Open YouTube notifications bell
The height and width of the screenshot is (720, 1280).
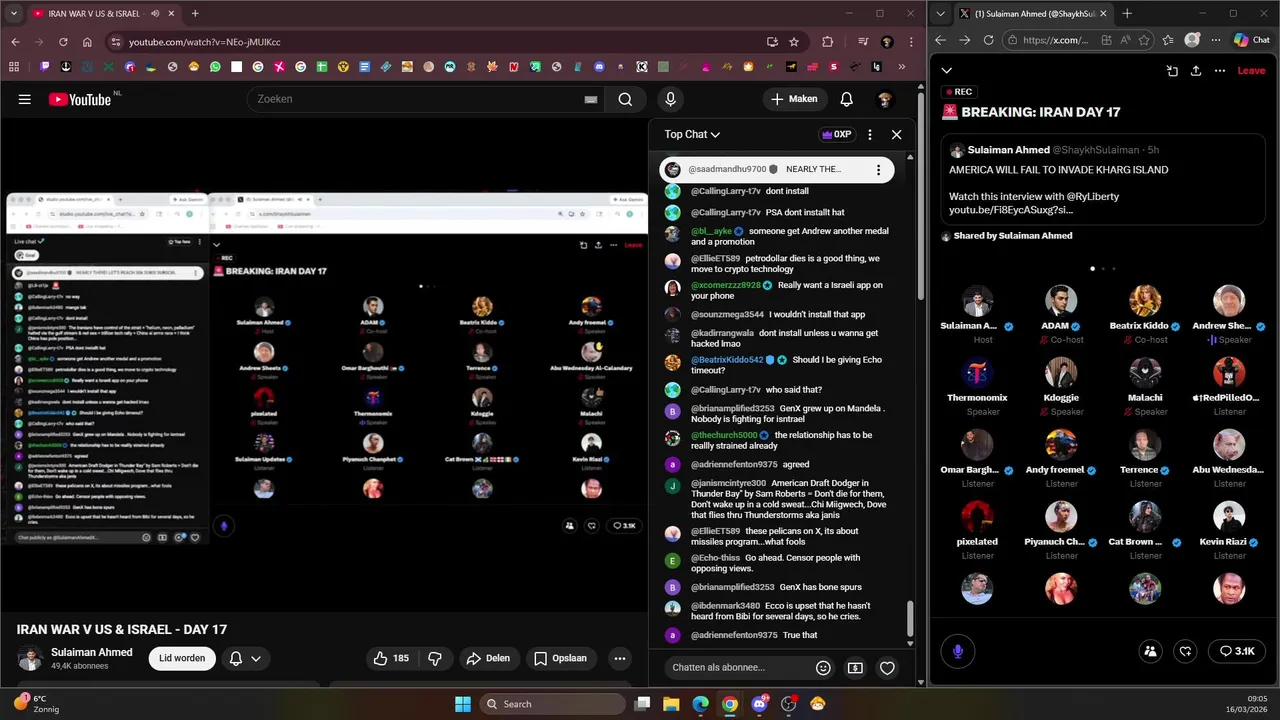(846, 99)
